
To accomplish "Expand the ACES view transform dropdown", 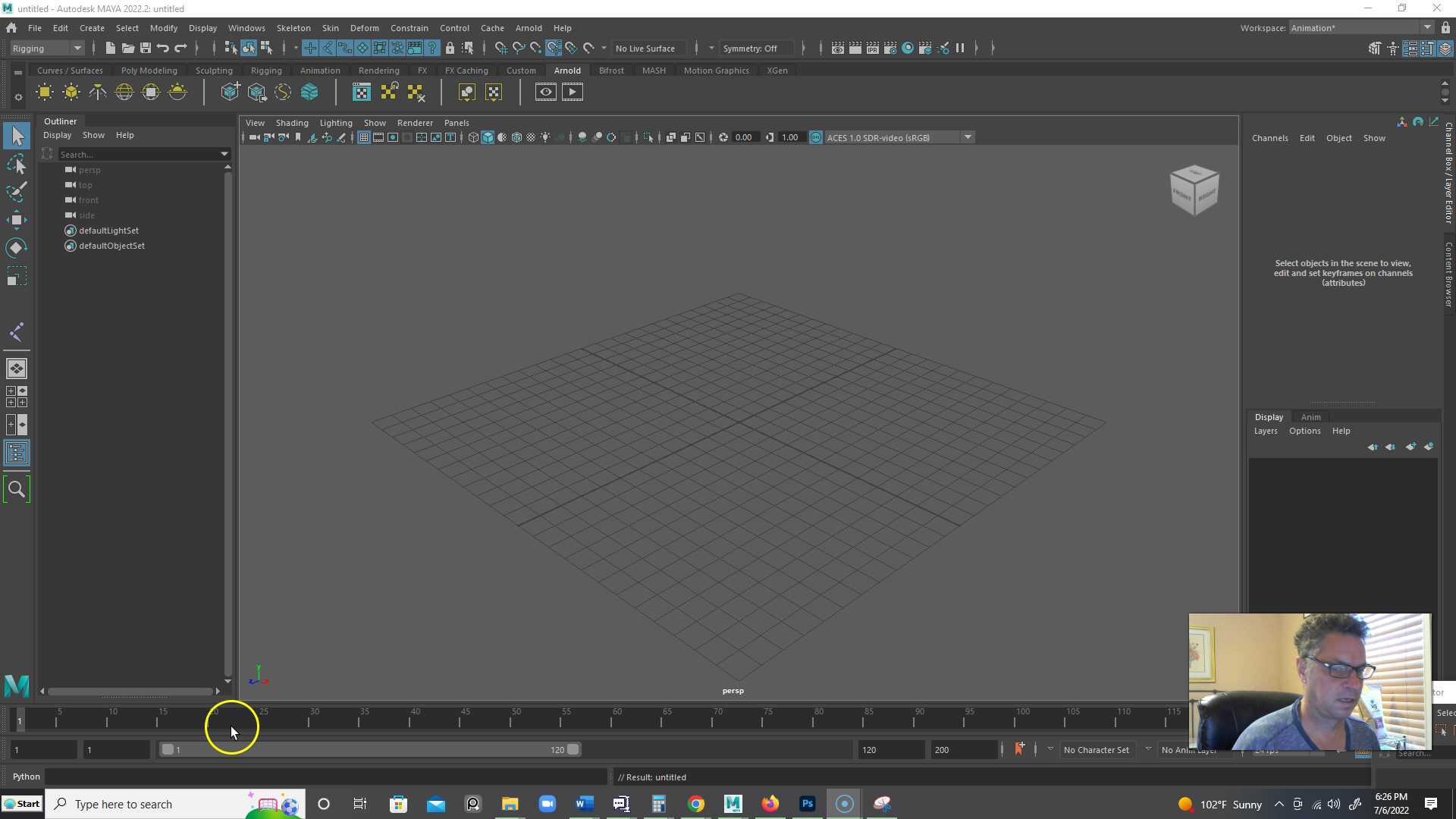I will [x=968, y=137].
